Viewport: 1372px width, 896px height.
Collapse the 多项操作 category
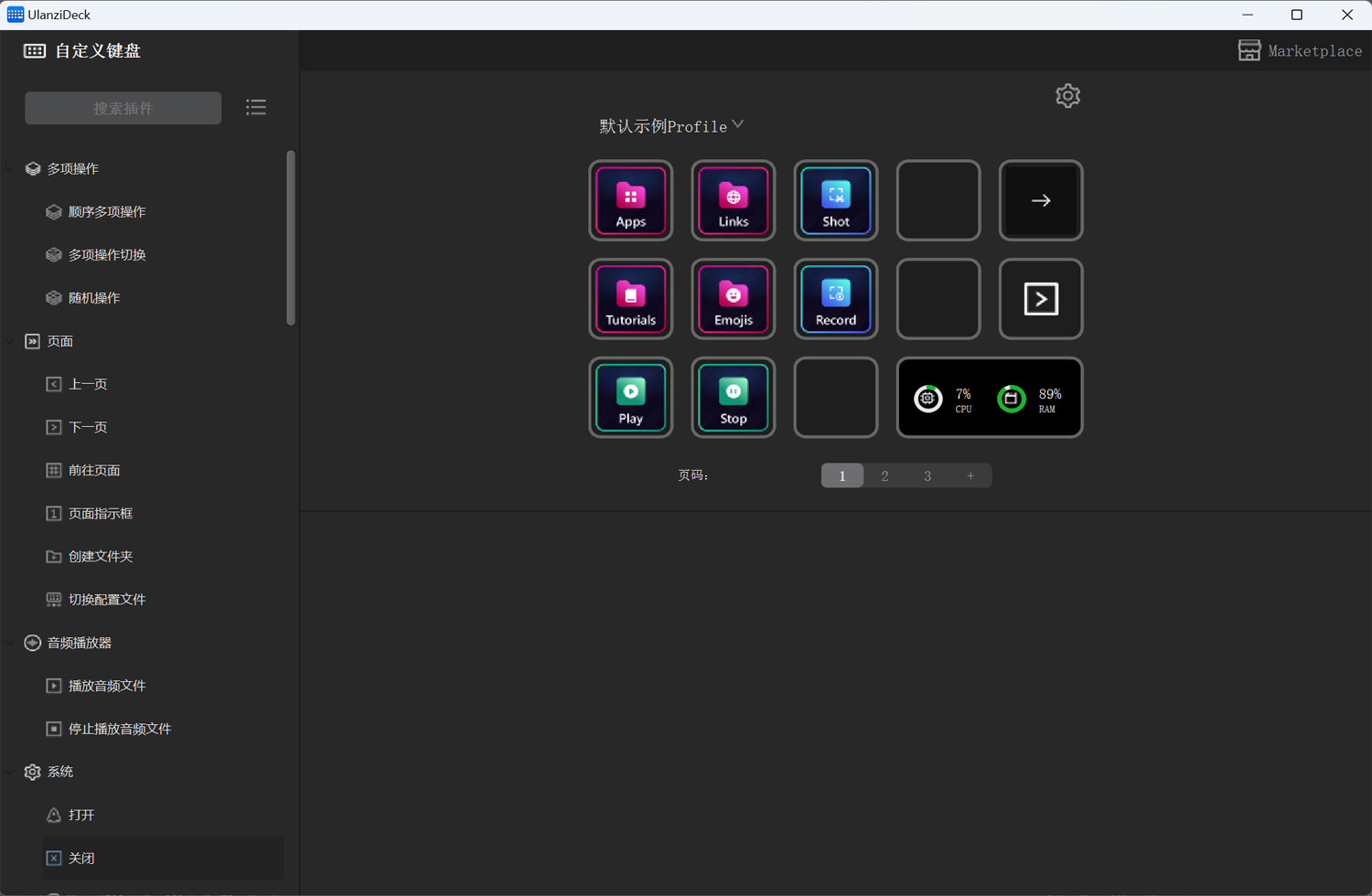pos(11,169)
